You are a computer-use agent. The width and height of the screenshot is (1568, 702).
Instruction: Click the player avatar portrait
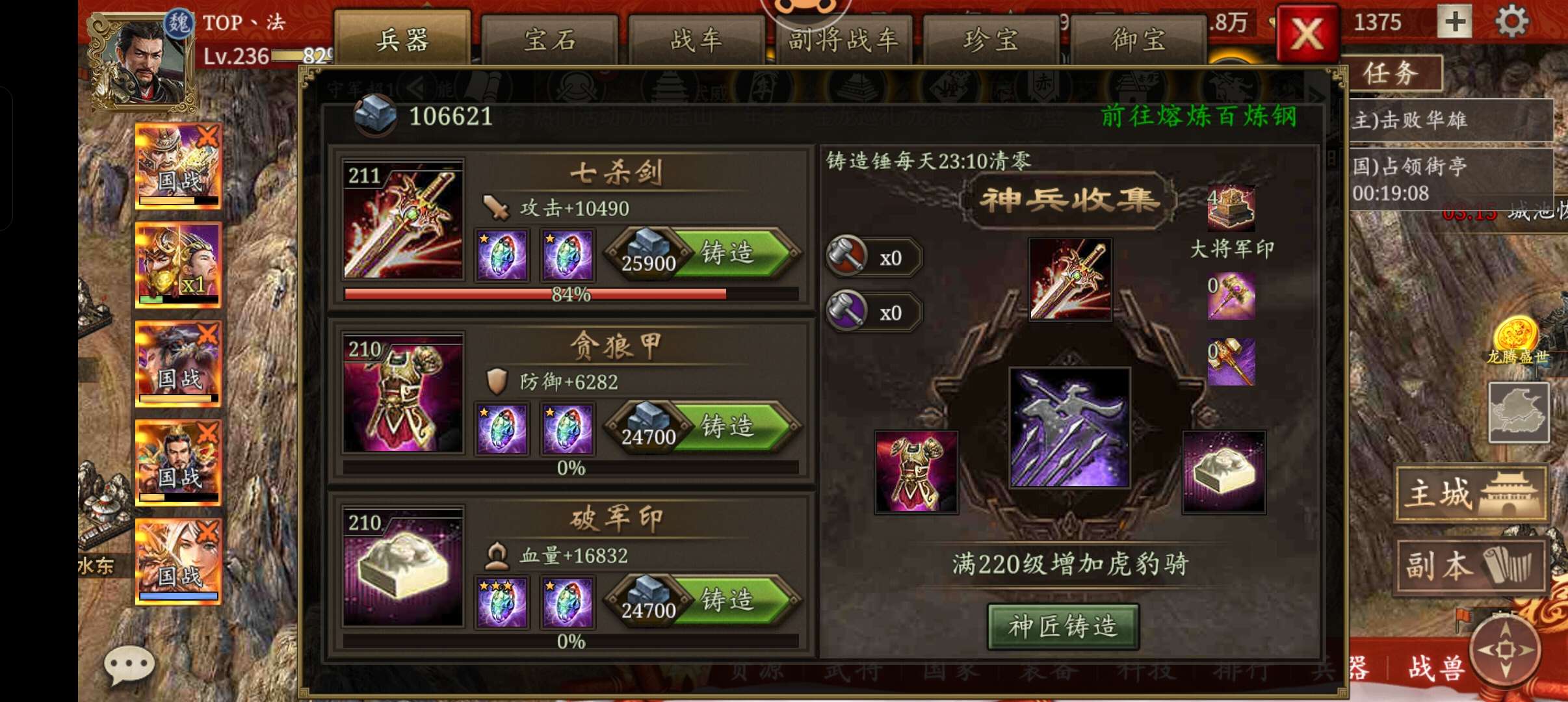click(x=142, y=63)
